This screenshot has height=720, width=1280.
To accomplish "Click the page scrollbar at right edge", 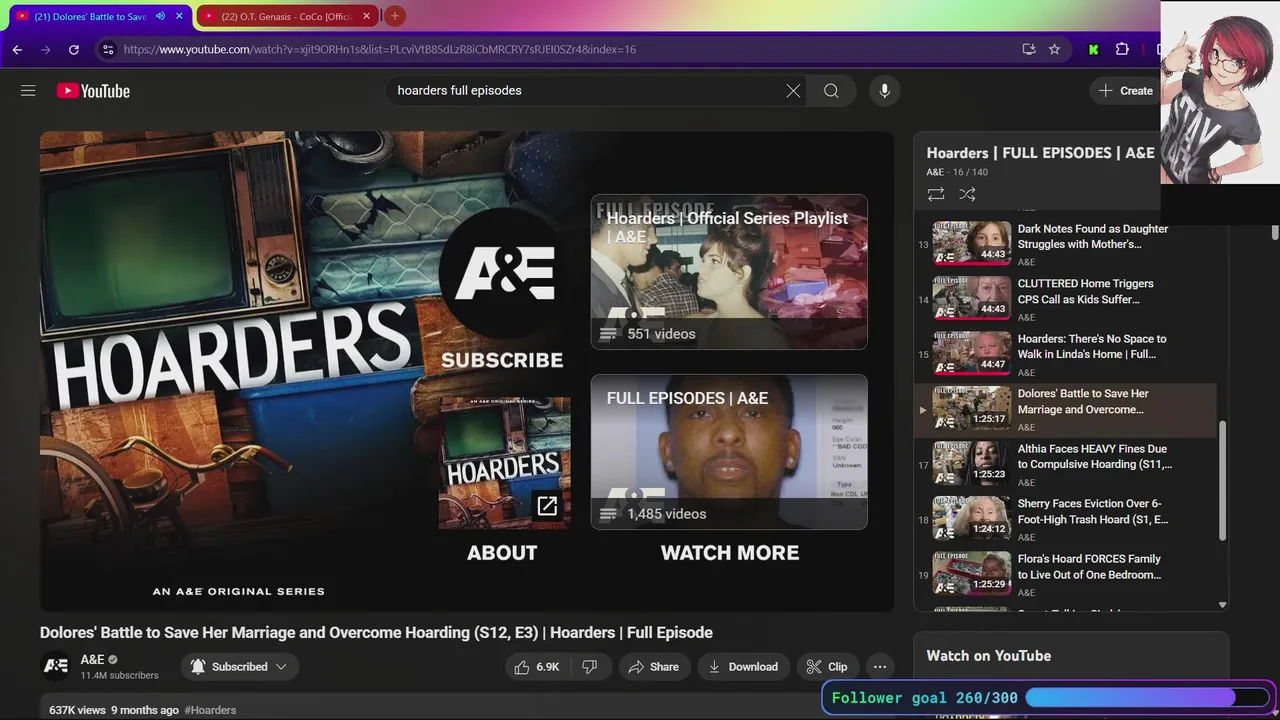I will coord(1274,230).
